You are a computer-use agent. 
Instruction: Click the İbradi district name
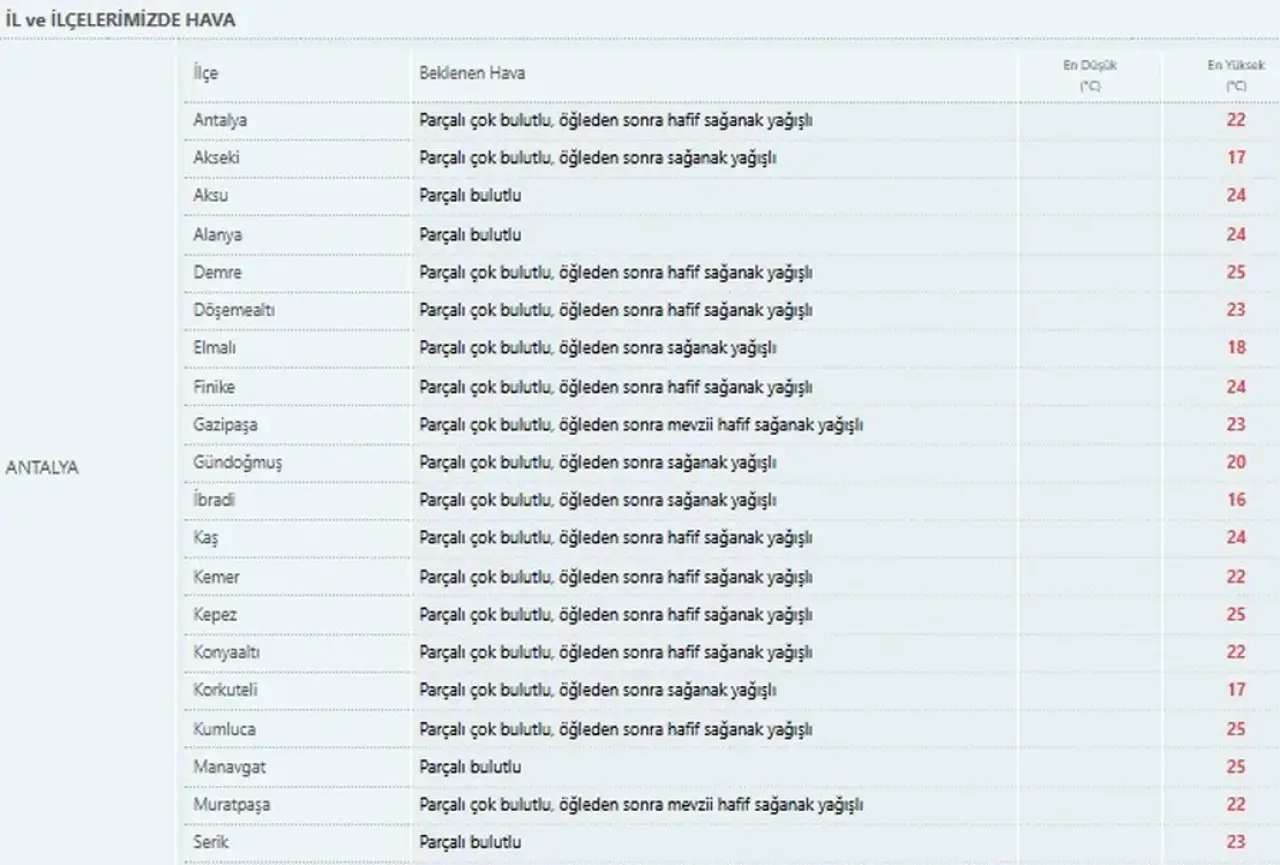click(214, 500)
